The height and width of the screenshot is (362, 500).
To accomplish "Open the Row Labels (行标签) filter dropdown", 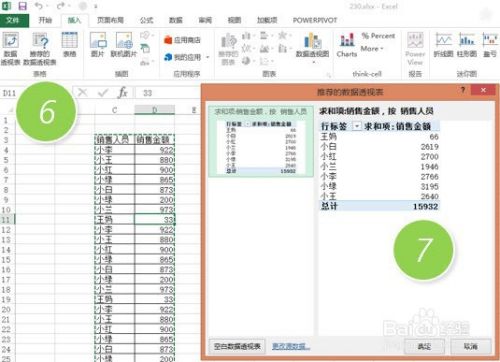I will (357, 126).
